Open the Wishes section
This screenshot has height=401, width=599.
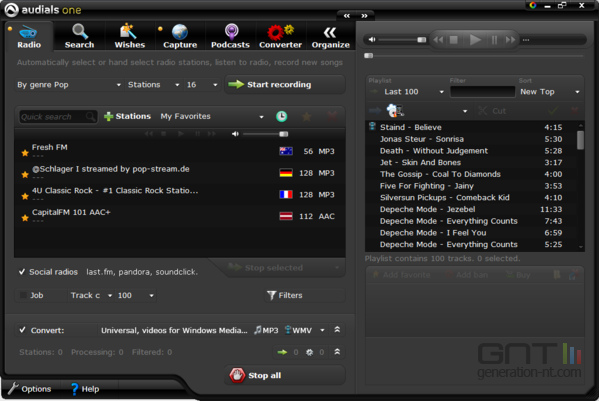130,37
